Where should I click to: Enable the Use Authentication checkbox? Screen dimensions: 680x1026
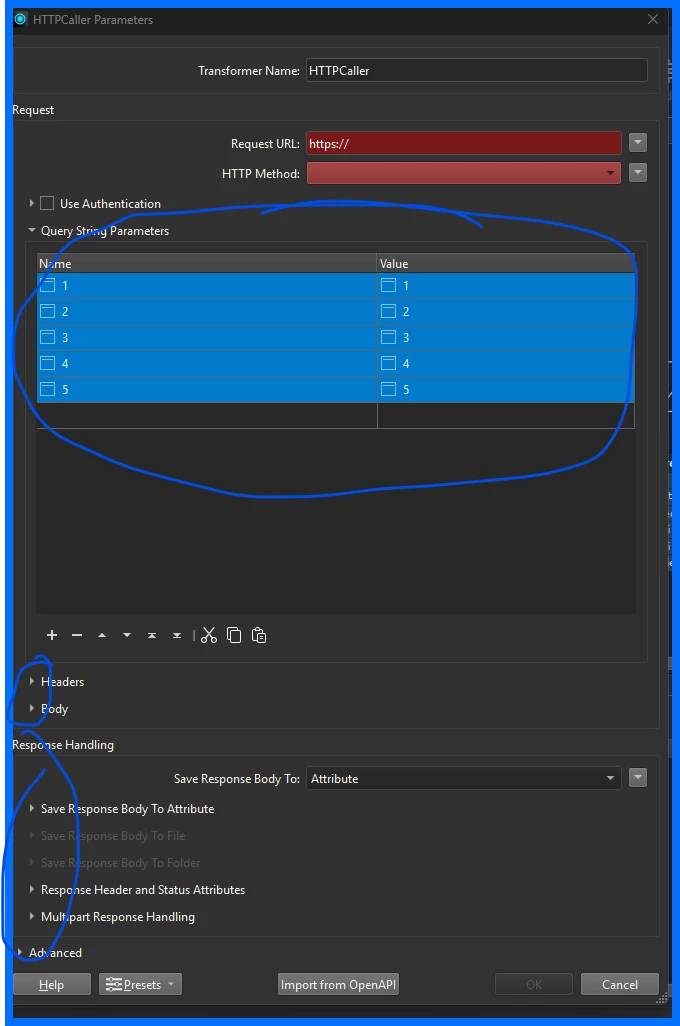coord(47,203)
